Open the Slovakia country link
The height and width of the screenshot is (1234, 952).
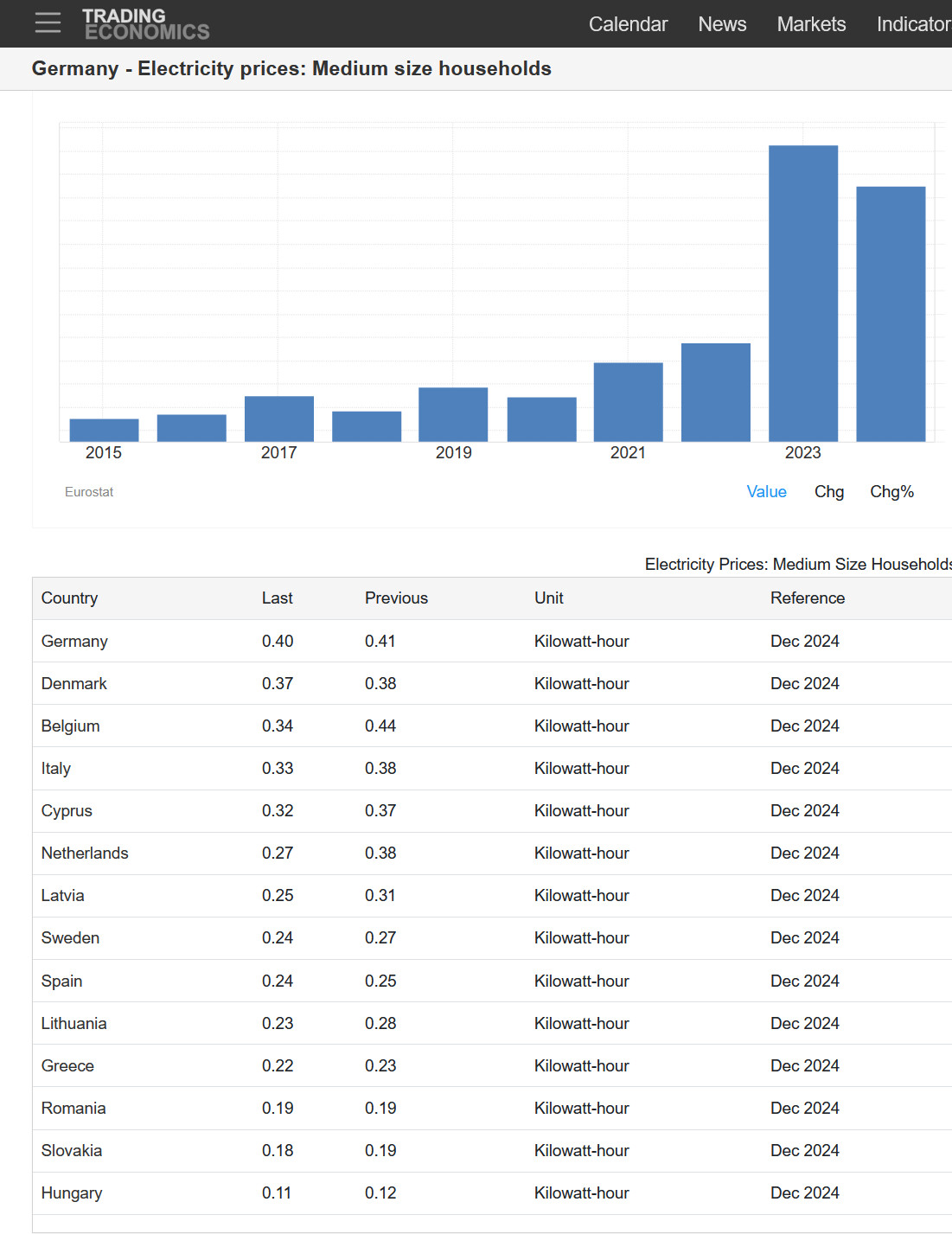point(72,1150)
